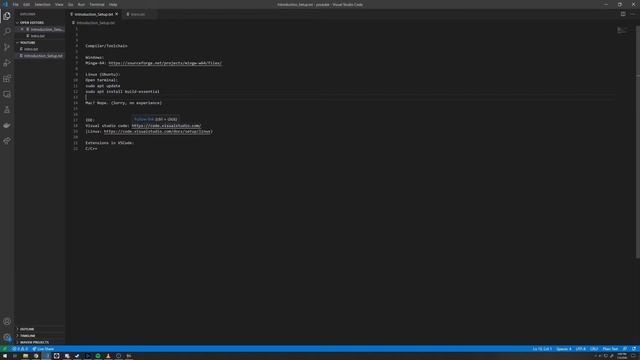640x360 pixels.
Task: Expand the Maven Projects section
Action: [40, 342]
